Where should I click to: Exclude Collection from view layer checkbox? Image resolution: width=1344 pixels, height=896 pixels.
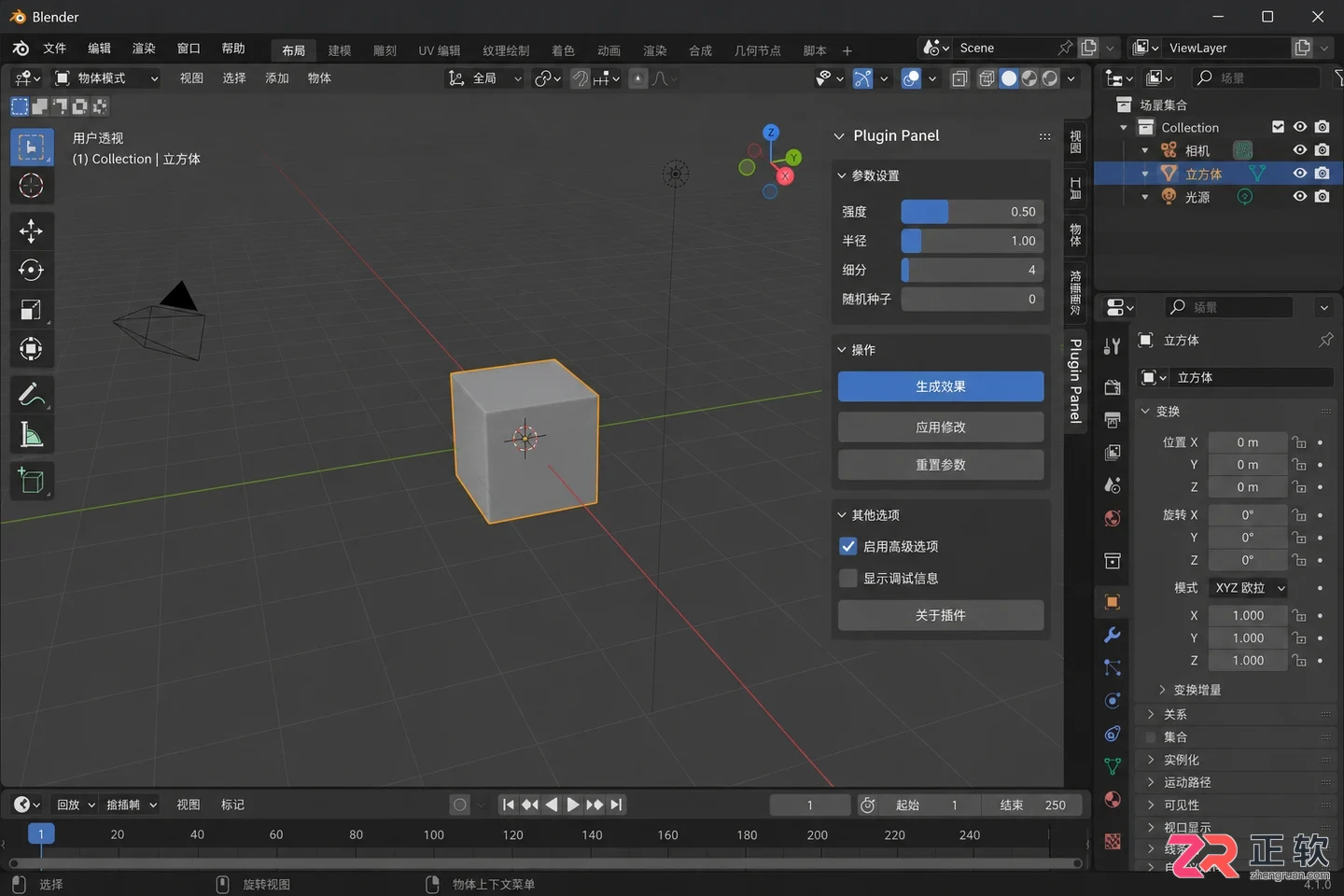[x=1279, y=127]
